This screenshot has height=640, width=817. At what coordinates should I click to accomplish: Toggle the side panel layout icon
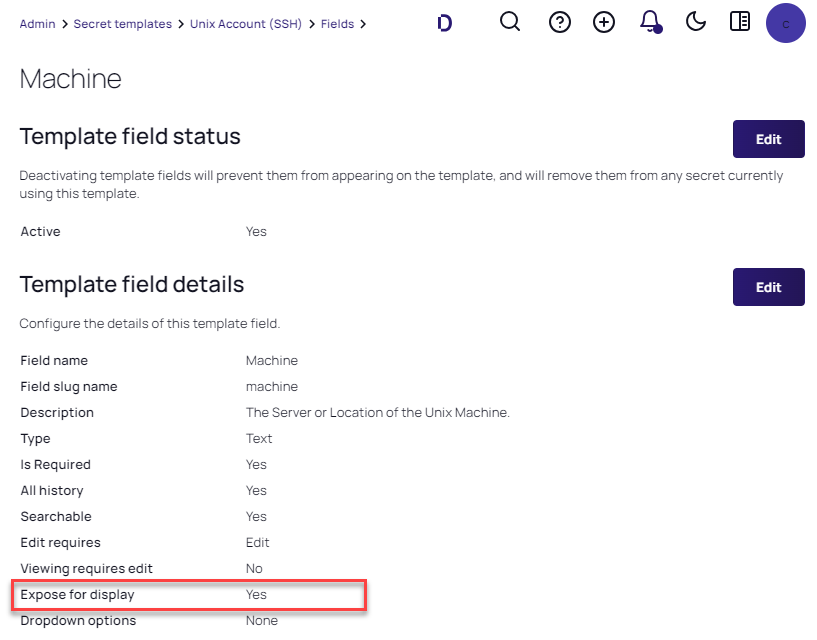pos(740,22)
